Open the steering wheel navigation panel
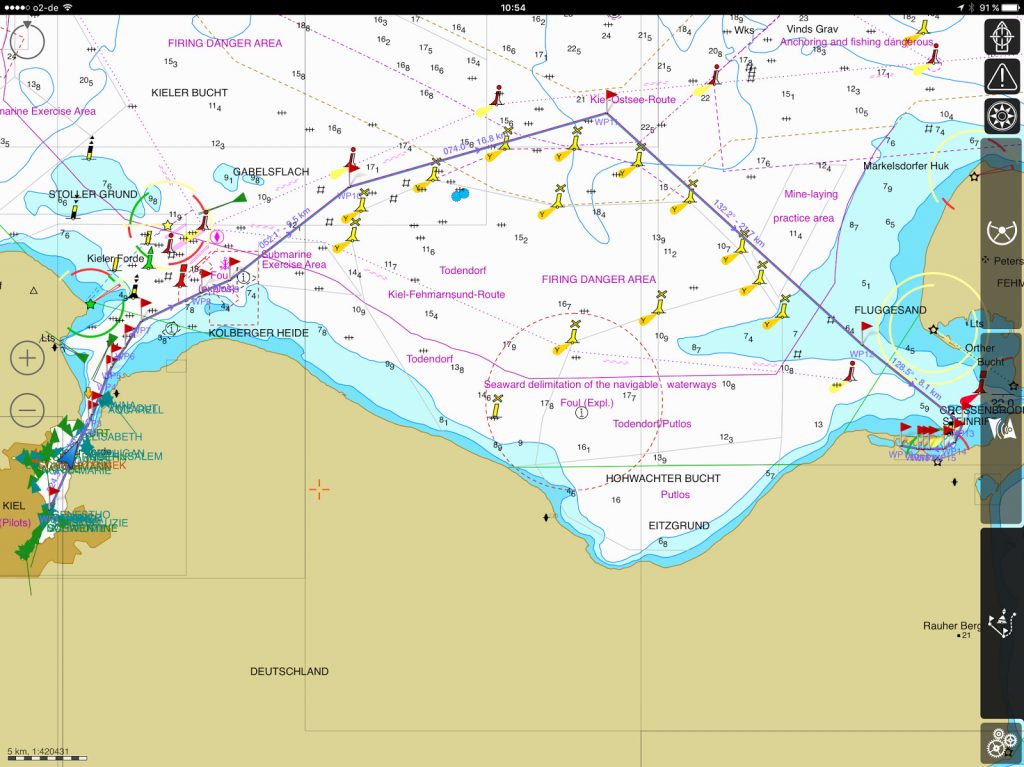 (x=1001, y=233)
